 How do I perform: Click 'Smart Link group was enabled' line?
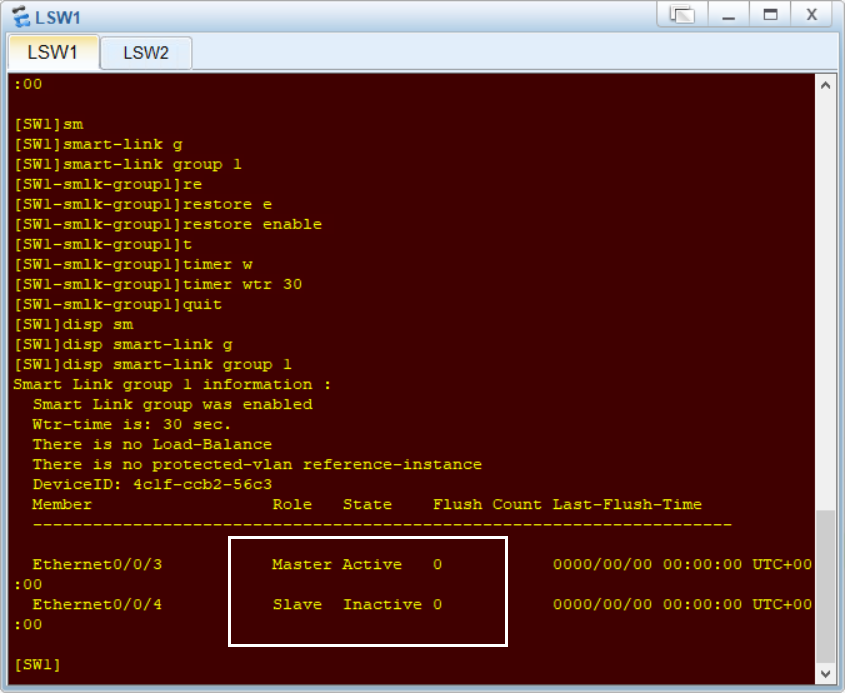click(172, 404)
